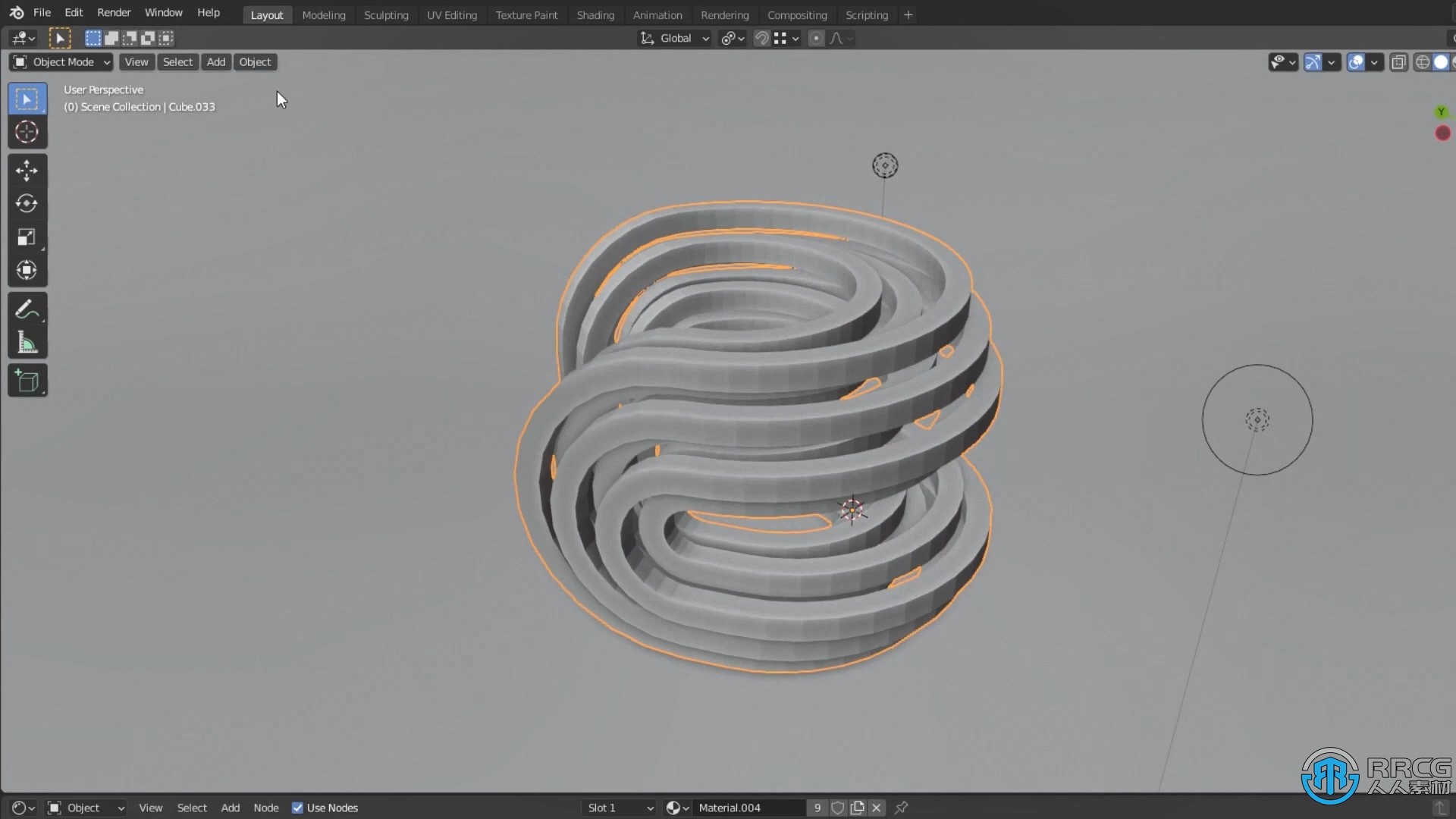The image size is (1456, 819).
Task: Open the Rendering workspace tab
Action: coord(725,14)
